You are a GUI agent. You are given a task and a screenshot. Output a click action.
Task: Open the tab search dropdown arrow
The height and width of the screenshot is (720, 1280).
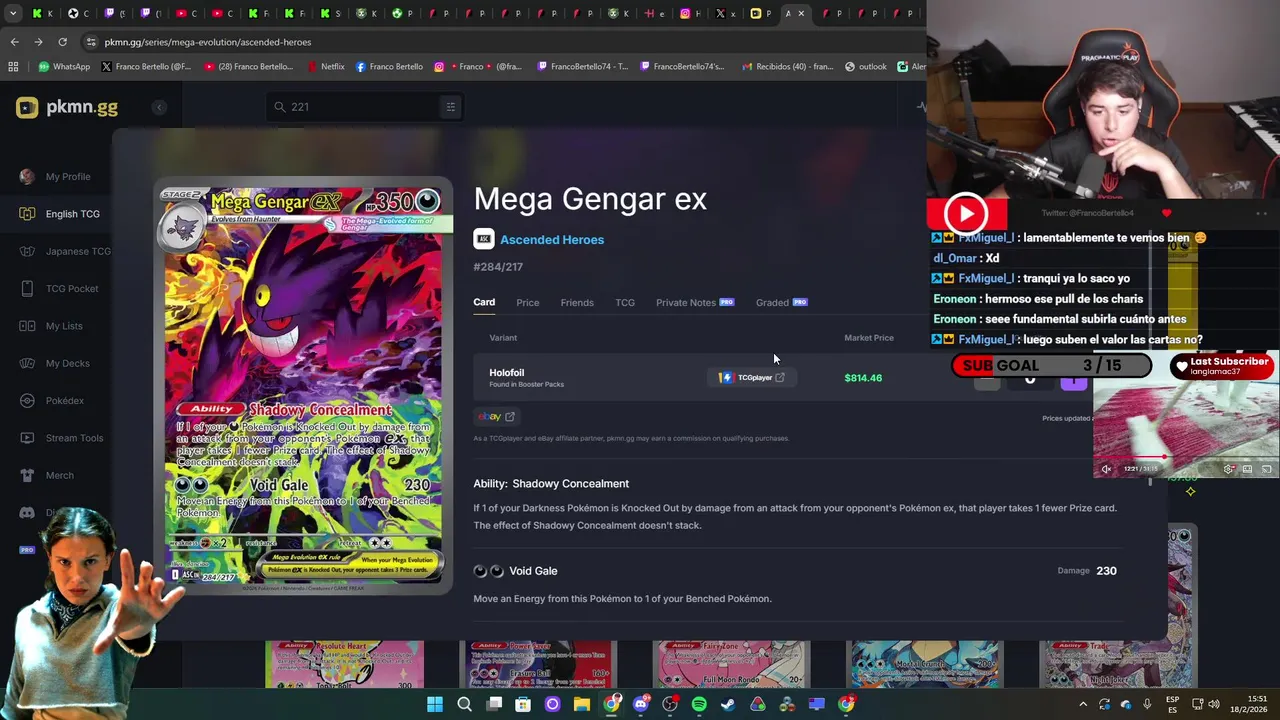pyautogui.click(x=12, y=14)
